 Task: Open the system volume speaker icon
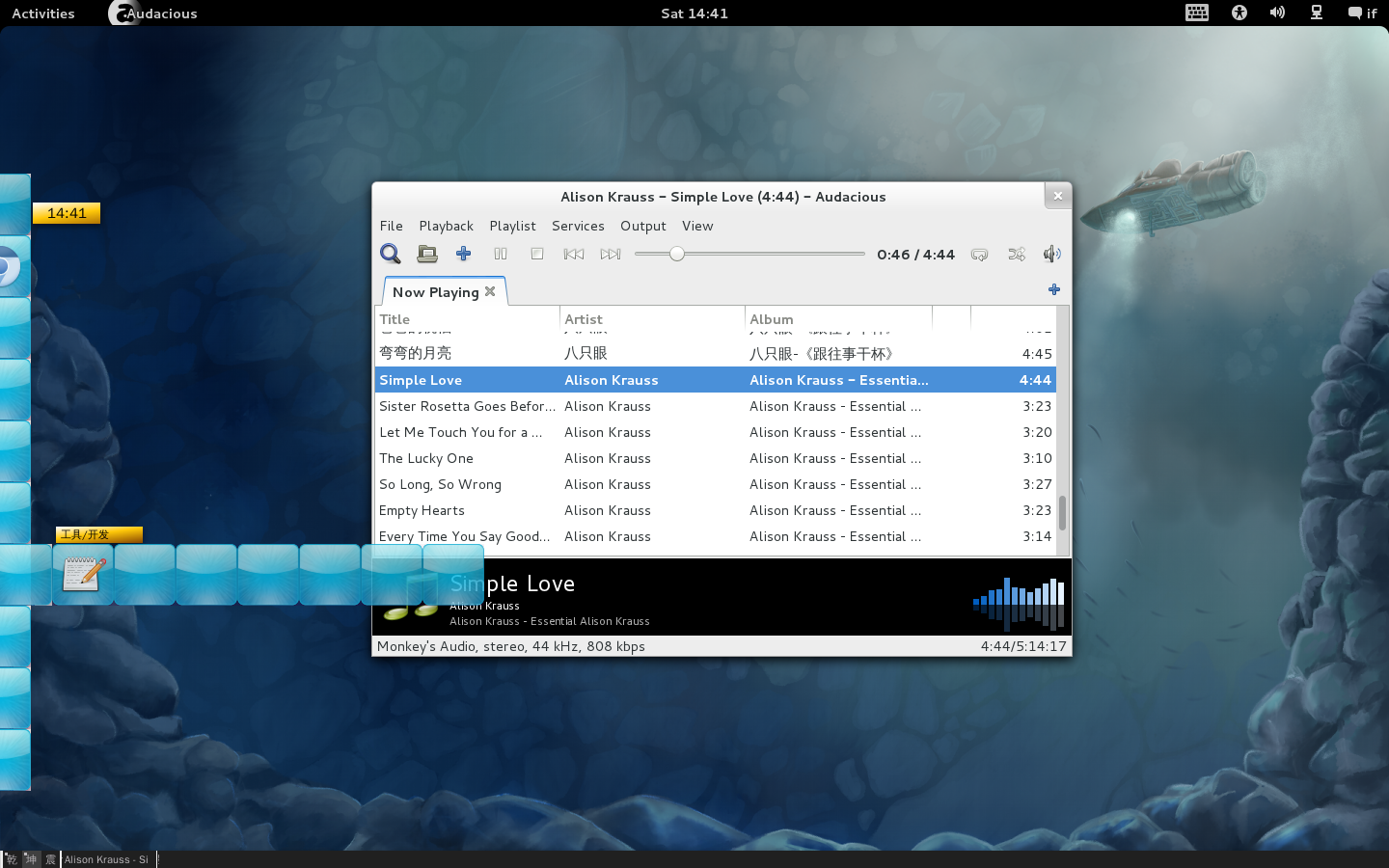click(x=1277, y=13)
